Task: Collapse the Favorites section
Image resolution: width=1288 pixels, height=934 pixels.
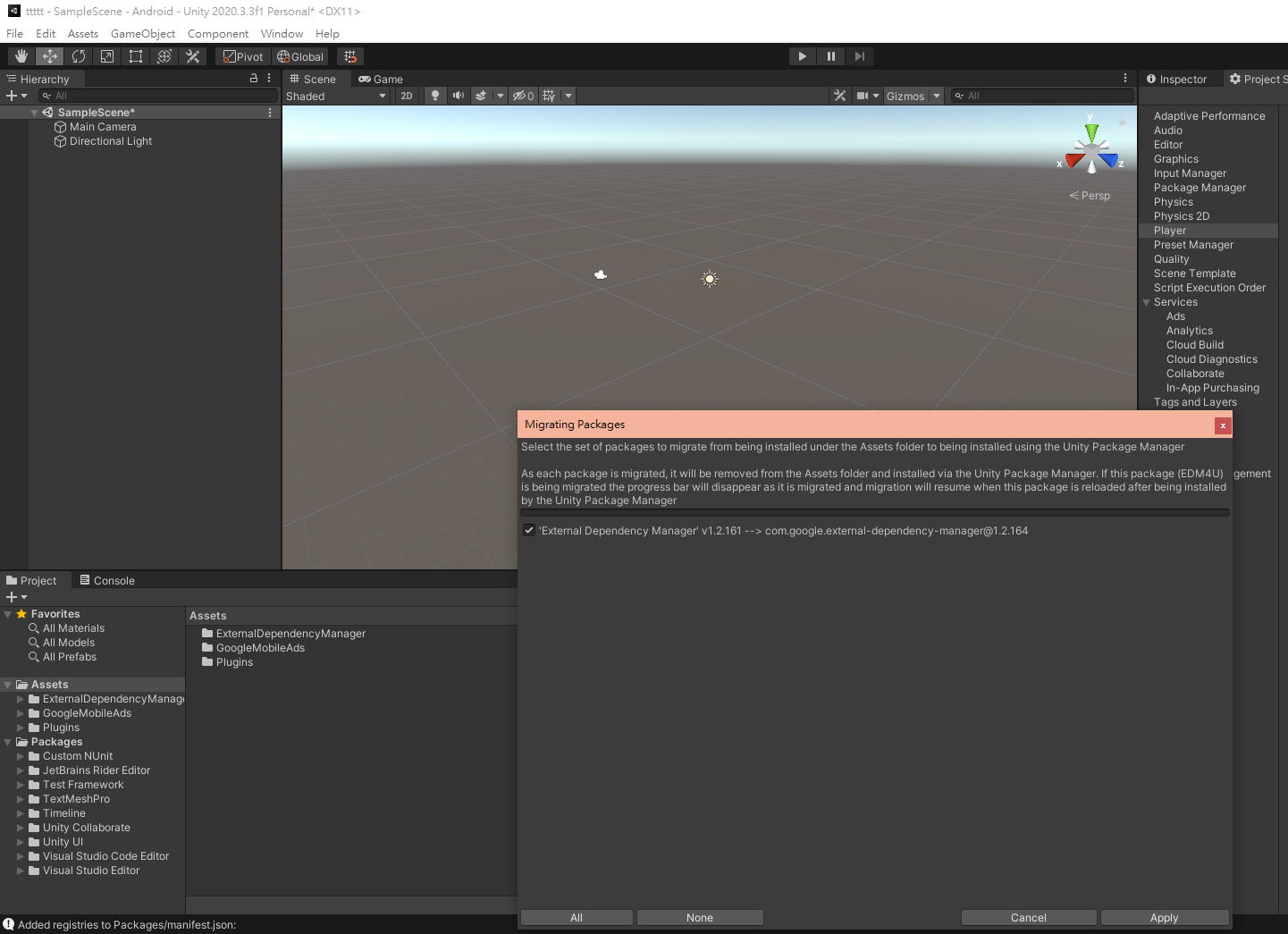Action: point(8,614)
